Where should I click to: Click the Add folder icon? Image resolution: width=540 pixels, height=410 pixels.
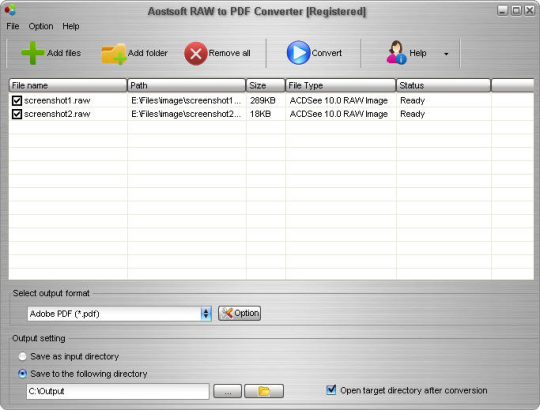click(x=114, y=54)
